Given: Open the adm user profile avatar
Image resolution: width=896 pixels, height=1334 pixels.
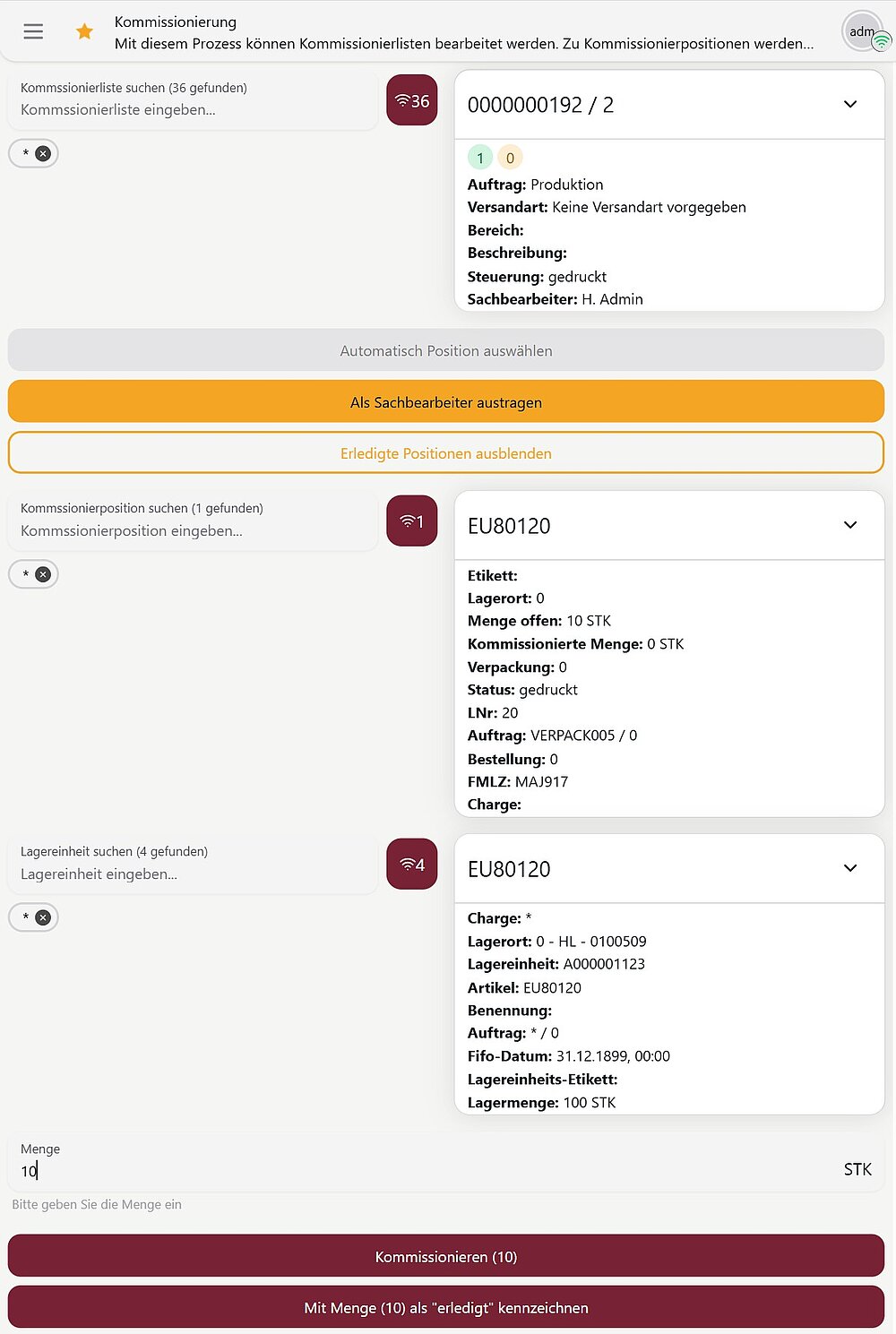Looking at the screenshot, I should pyautogui.click(x=863, y=31).
